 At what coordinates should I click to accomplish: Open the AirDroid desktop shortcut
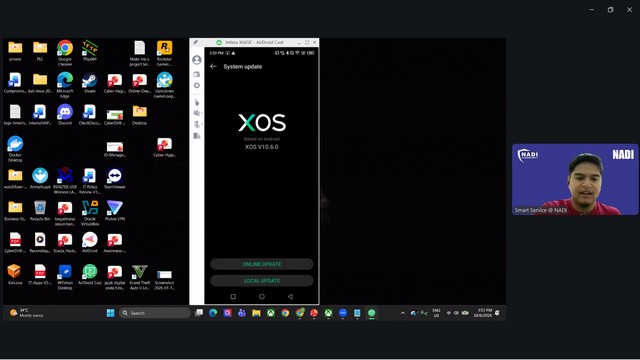click(90, 242)
